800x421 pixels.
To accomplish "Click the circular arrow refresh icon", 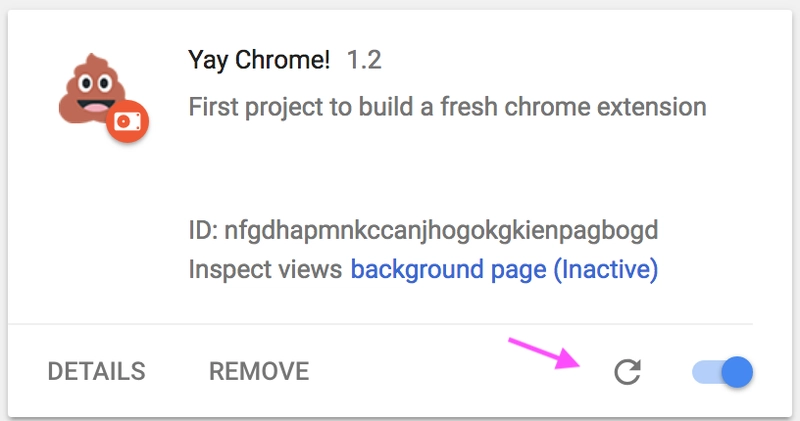I will [627, 372].
